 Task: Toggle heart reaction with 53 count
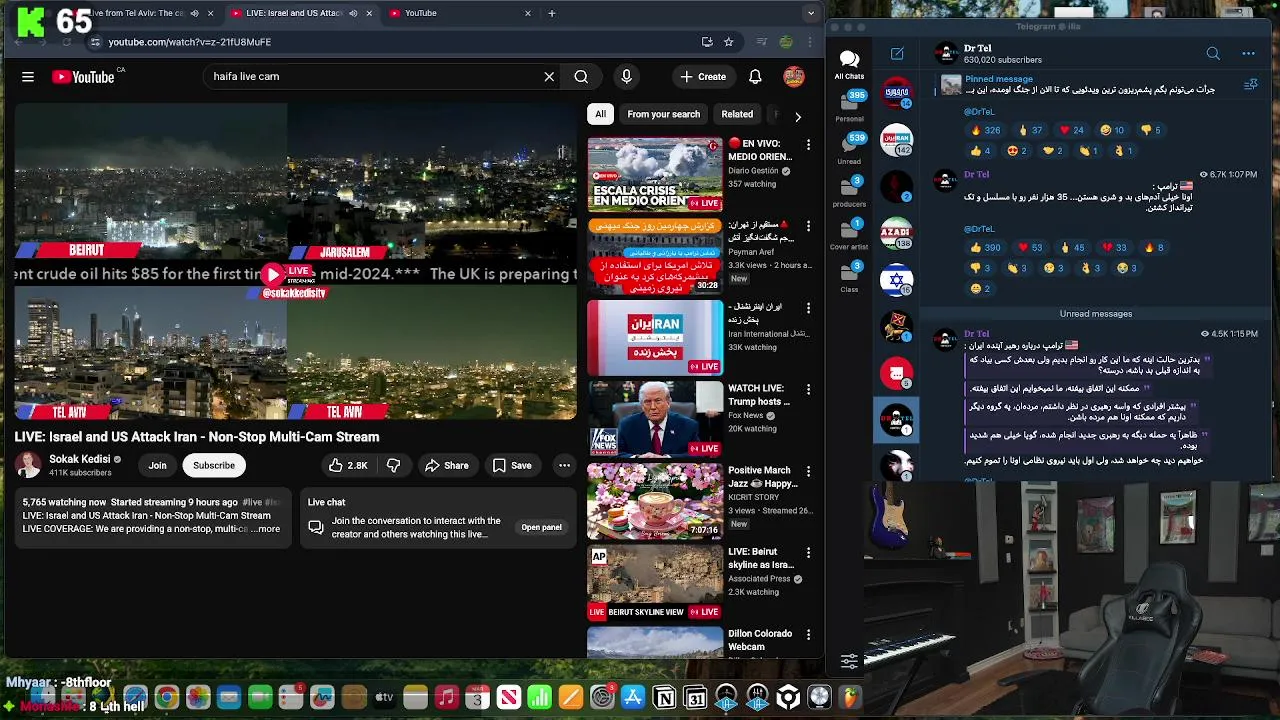click(1030, 247)
